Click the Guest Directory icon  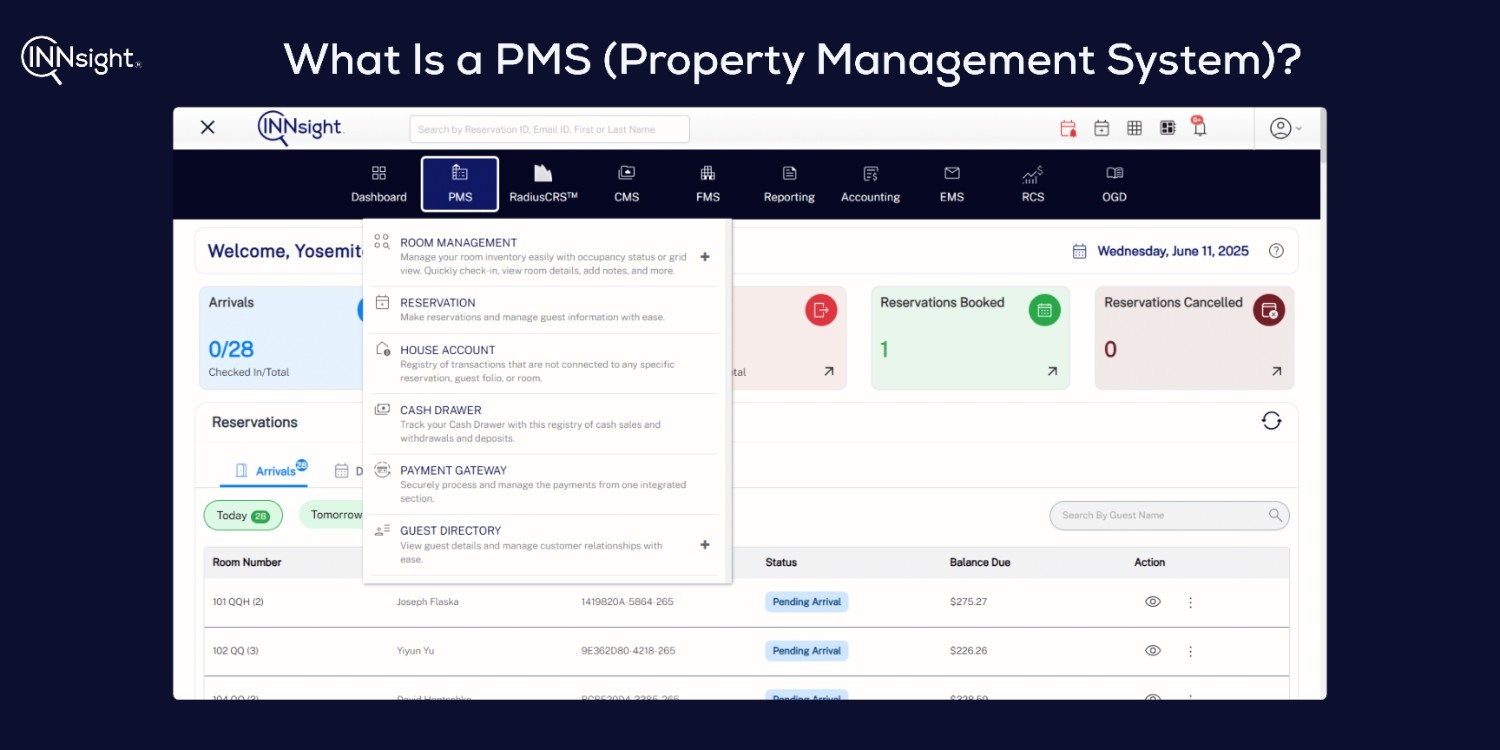[382, 529]
